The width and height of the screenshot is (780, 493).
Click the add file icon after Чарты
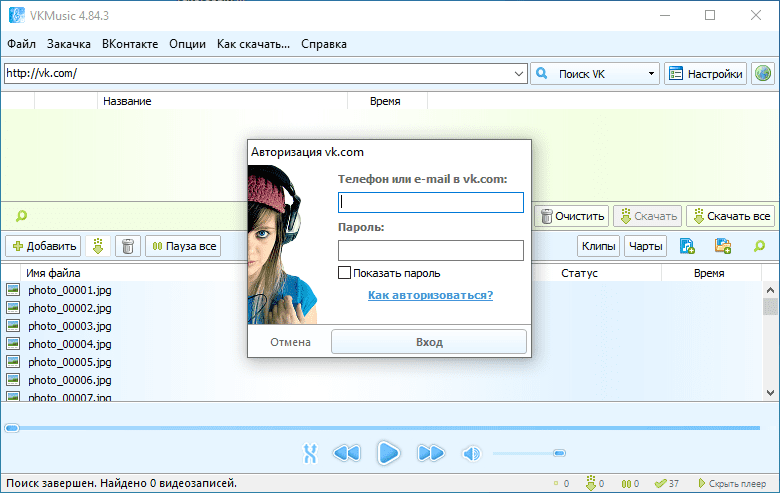pos(687,246)
